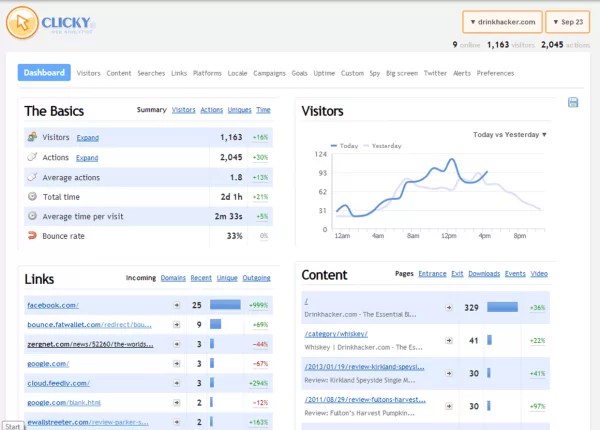
Task: Click the save icon beside Visitors chart
Action: pos(573,102)
